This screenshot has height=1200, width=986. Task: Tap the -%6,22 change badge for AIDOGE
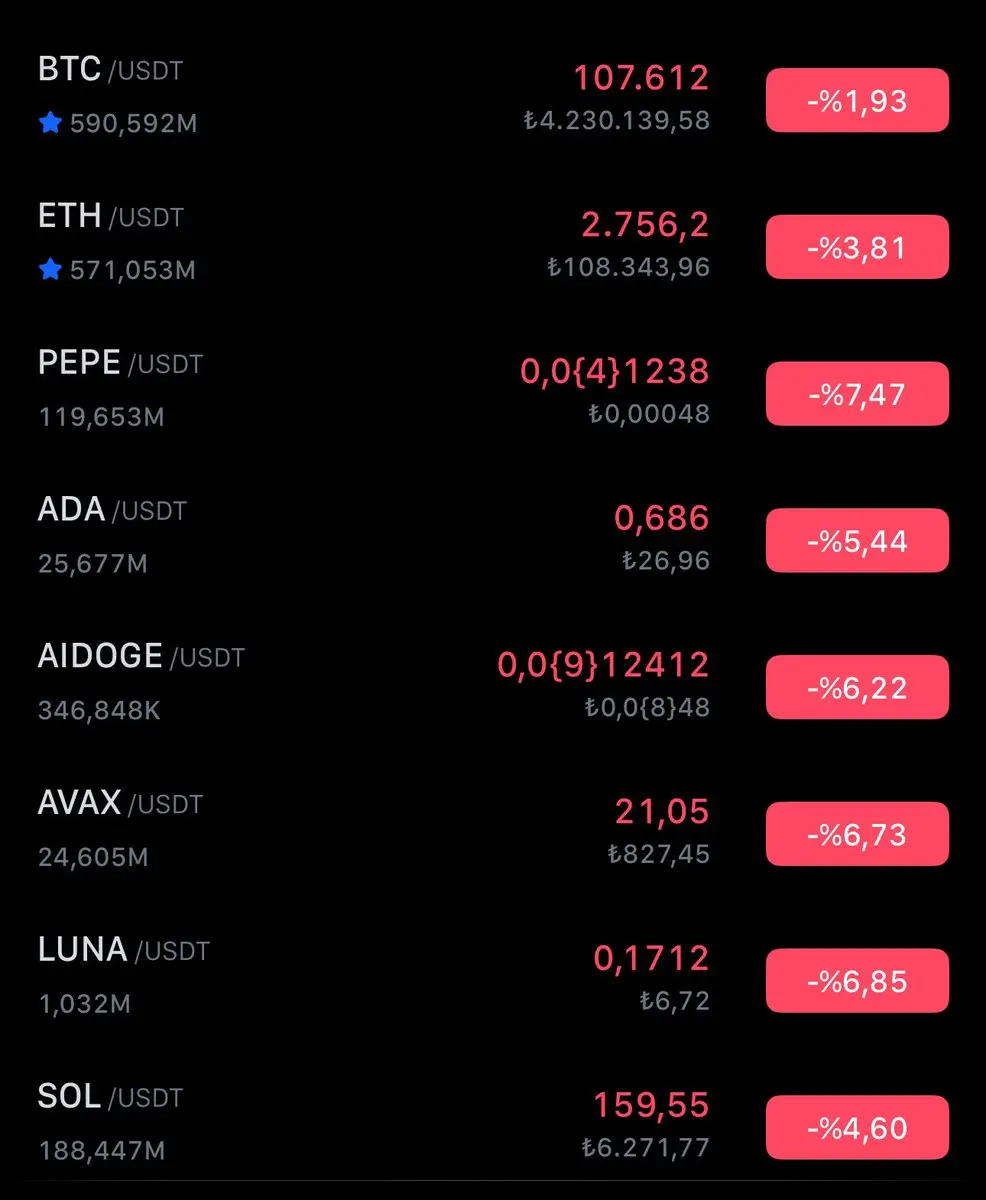tap(857, 687)
